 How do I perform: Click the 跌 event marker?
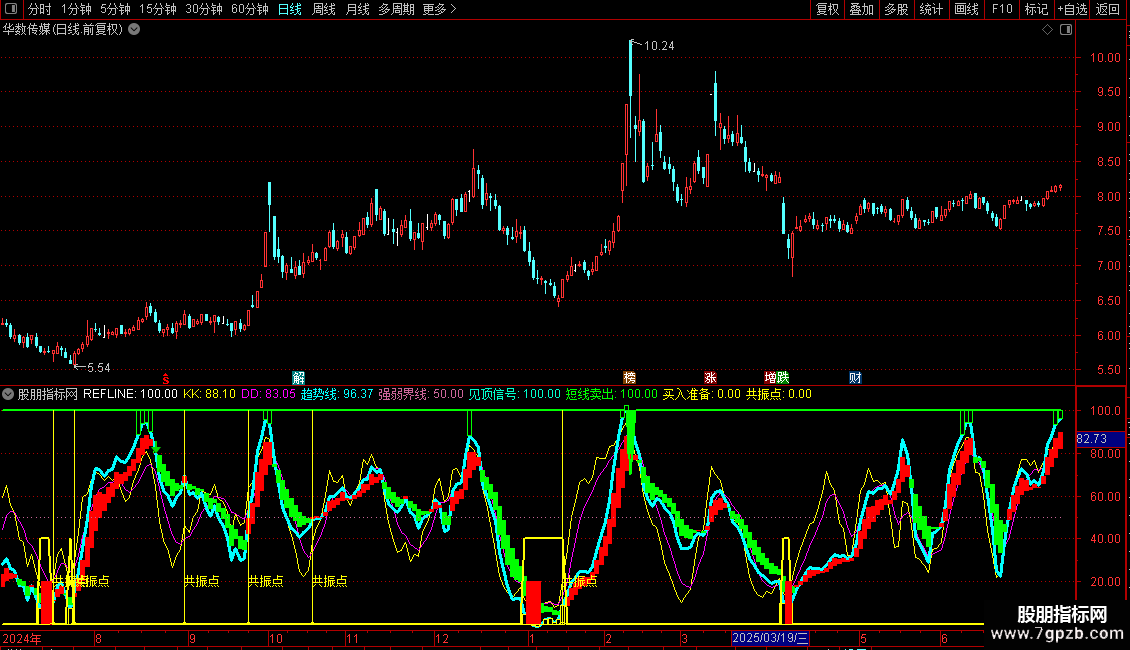[x=783, y=378]
